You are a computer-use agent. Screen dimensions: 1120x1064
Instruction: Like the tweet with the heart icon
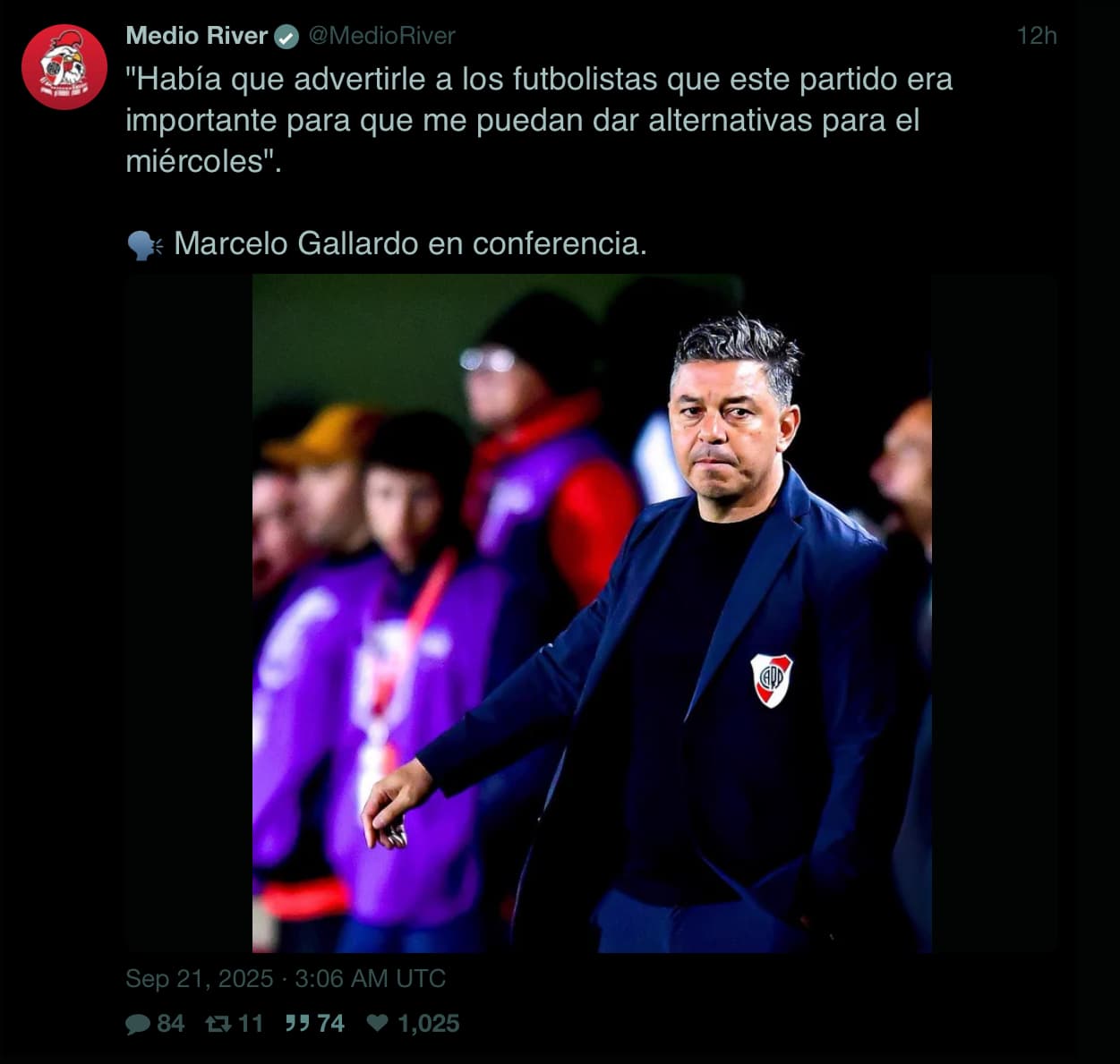(x=378, y=1023)
